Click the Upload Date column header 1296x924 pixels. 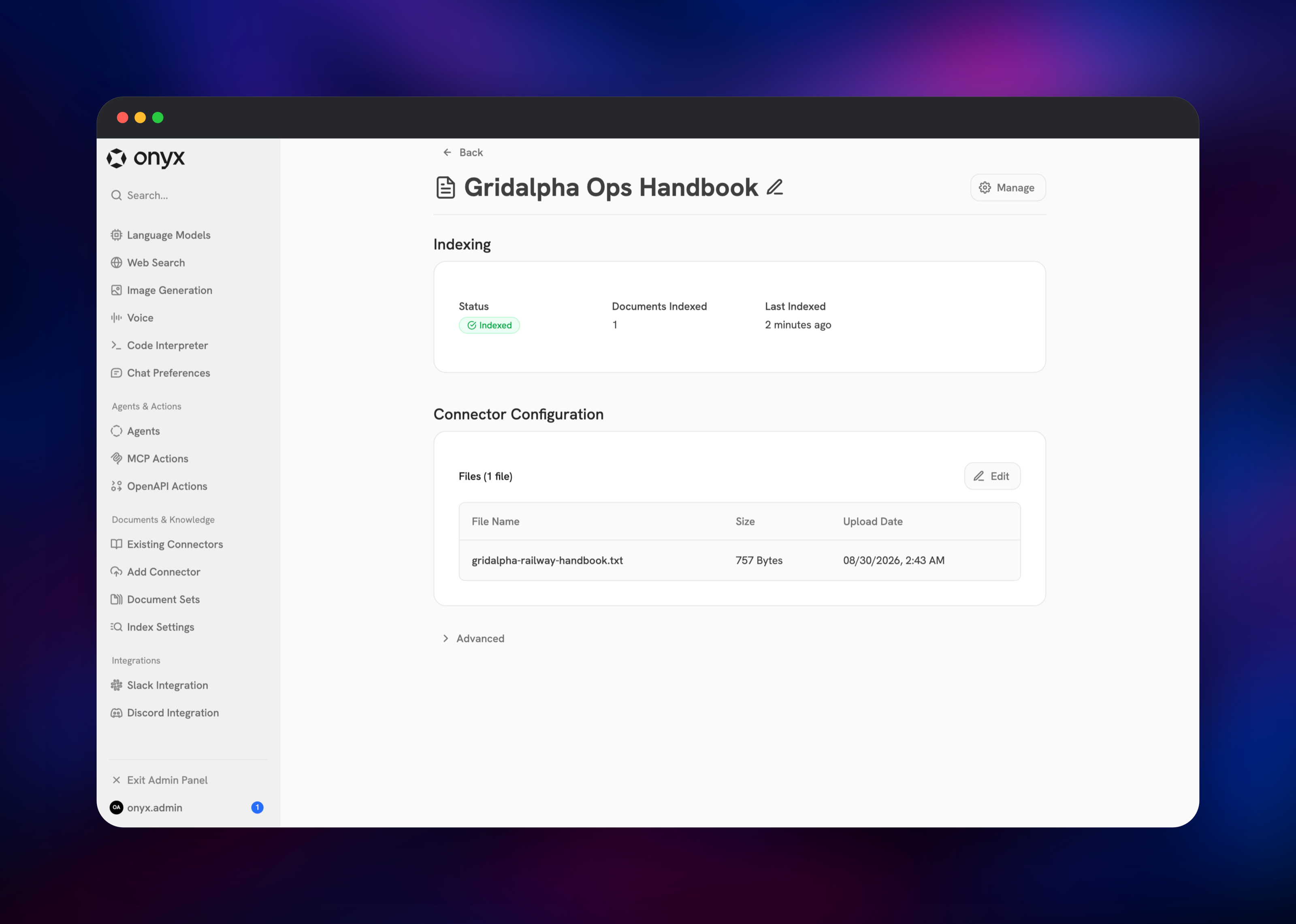[873, 522]
